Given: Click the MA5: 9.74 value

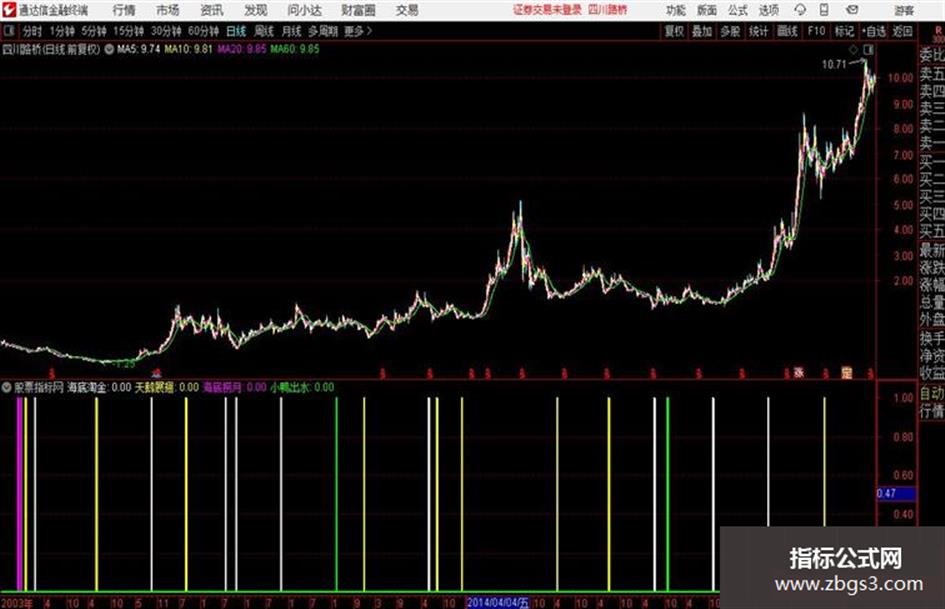Looking at the screenshot, I should pos(139,49).
